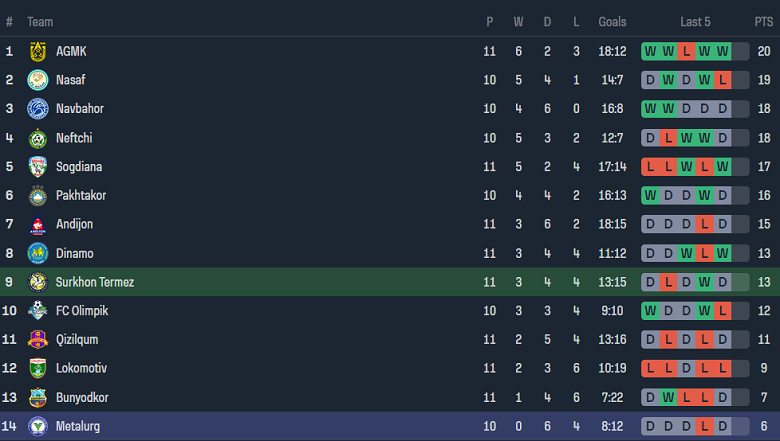Click the Last 5 column header

tap(695, 22)
